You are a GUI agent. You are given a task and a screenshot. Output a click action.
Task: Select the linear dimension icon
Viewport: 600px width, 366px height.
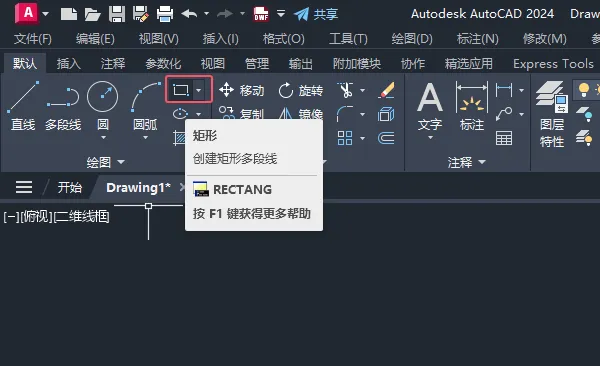tap(504, 90)
